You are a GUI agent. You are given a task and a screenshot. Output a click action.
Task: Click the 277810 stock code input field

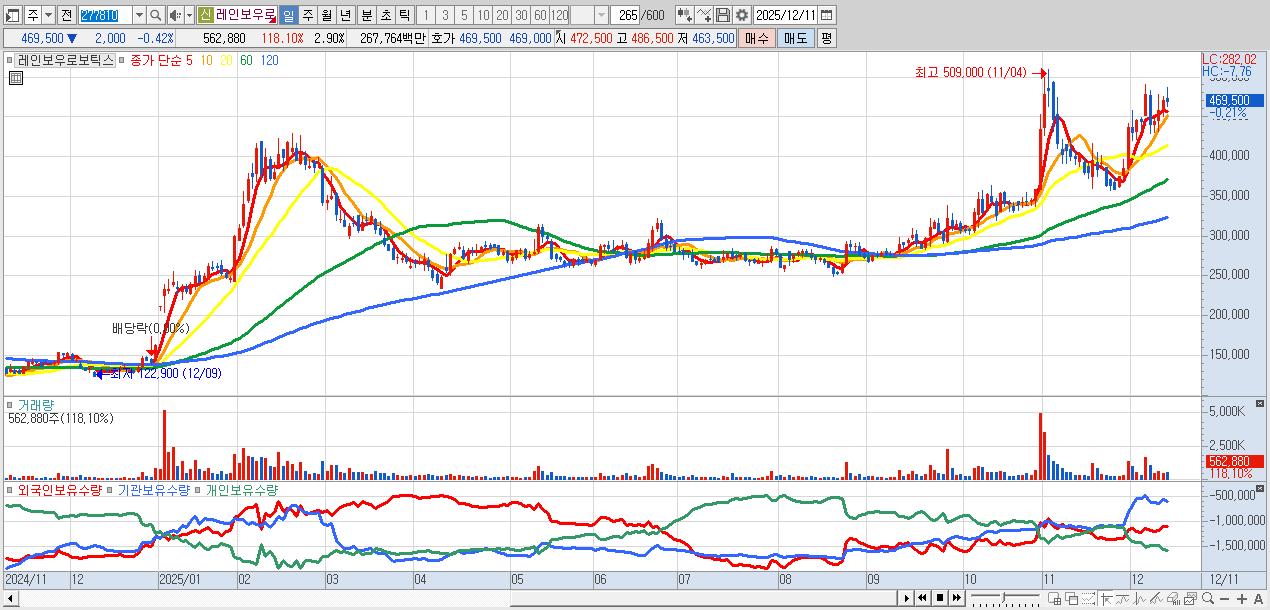[x=105, y=15]
